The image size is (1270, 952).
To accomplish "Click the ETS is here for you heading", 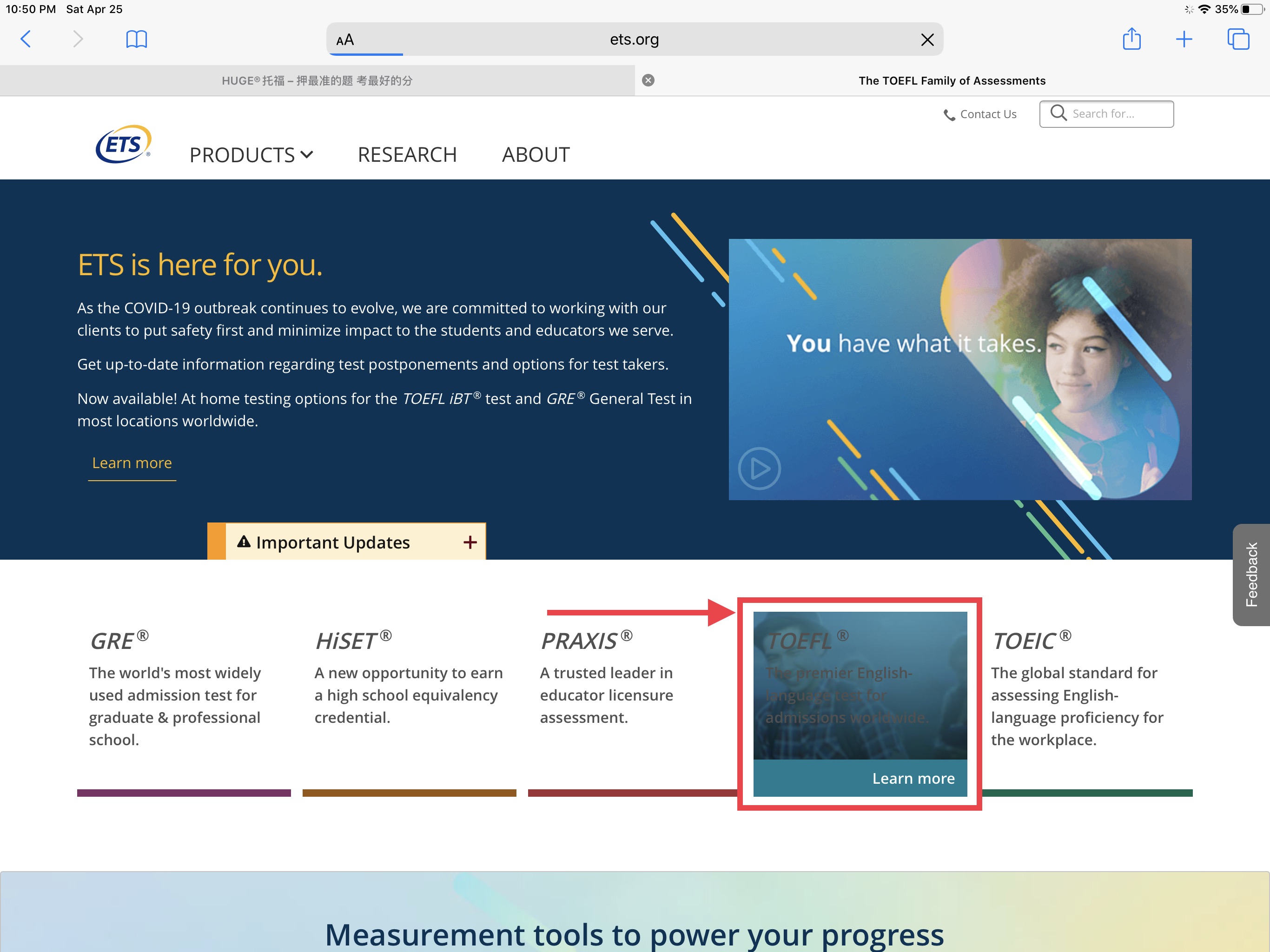I will point(200,264).
